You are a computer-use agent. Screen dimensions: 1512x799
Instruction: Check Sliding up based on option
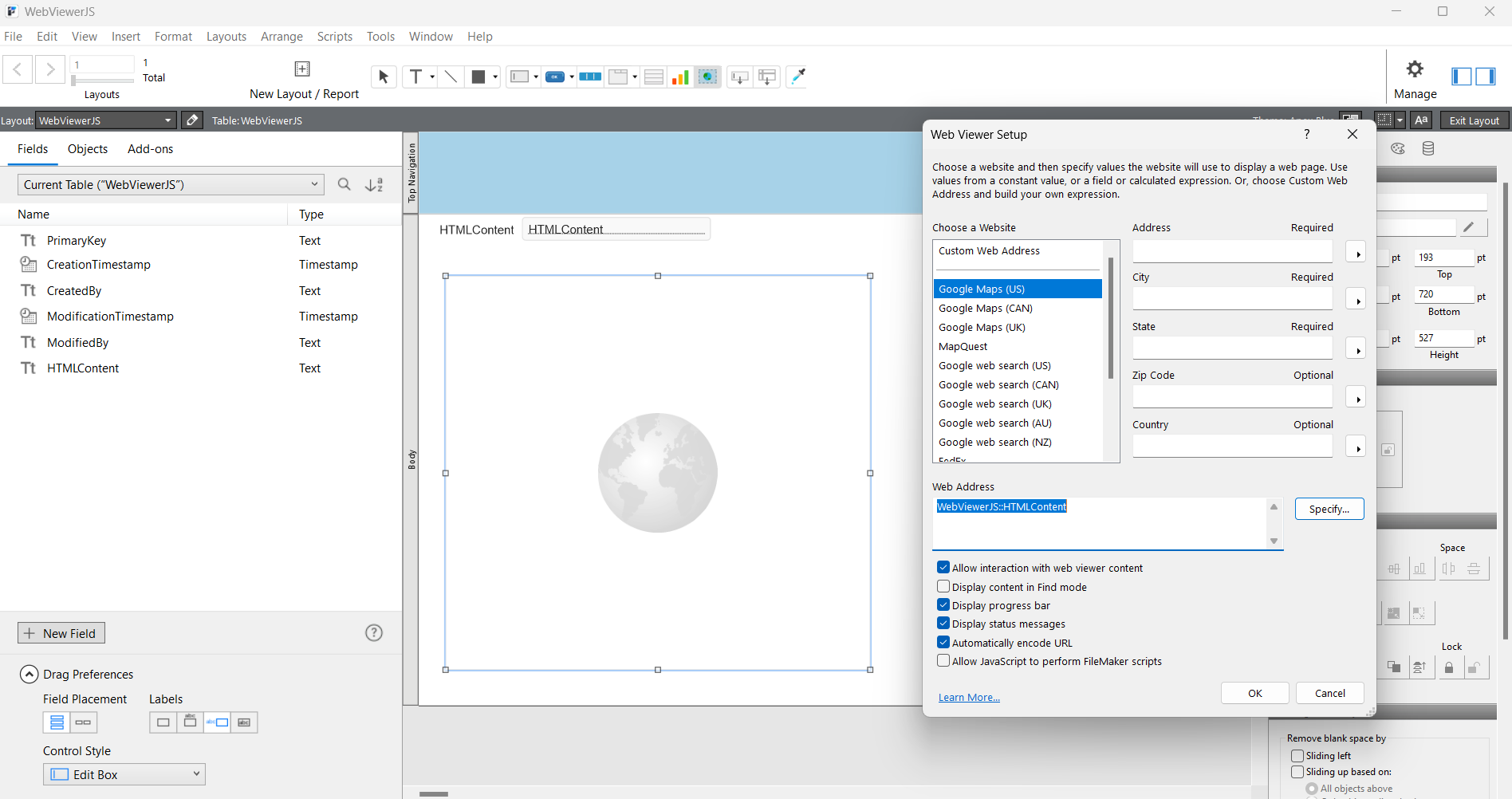pyautogui.click(x=1297, y=772)
